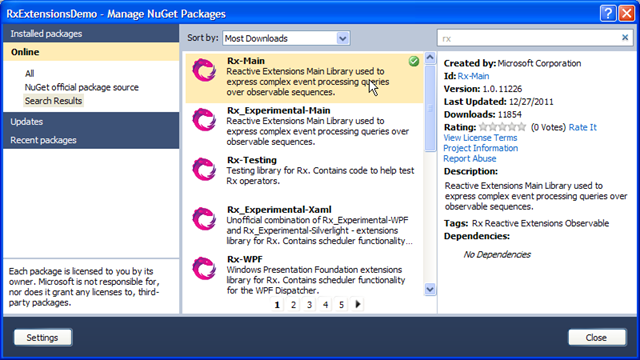Viewport: 640px width, 360px height.
Task: Open the Project Information link
Action: tap(481, 148)
